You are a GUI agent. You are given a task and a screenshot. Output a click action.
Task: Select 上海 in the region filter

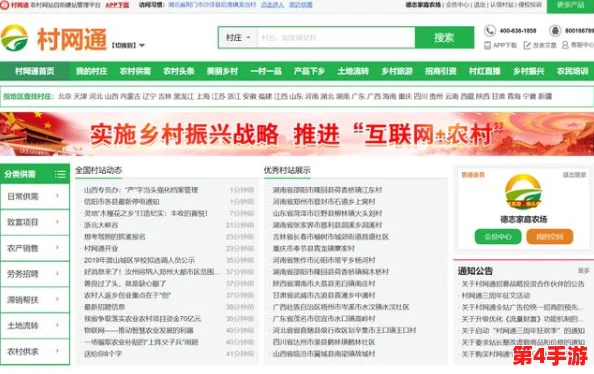(203, 96)
